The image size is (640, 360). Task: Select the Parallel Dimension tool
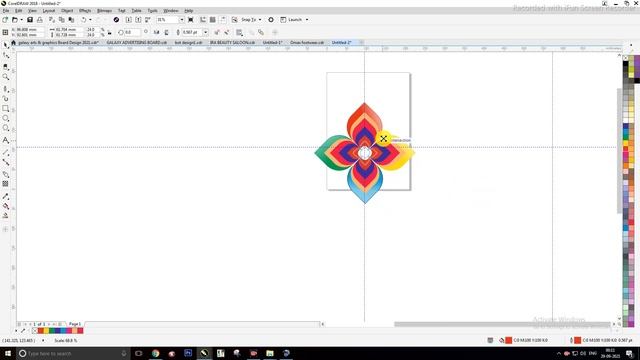pos(5,152)
